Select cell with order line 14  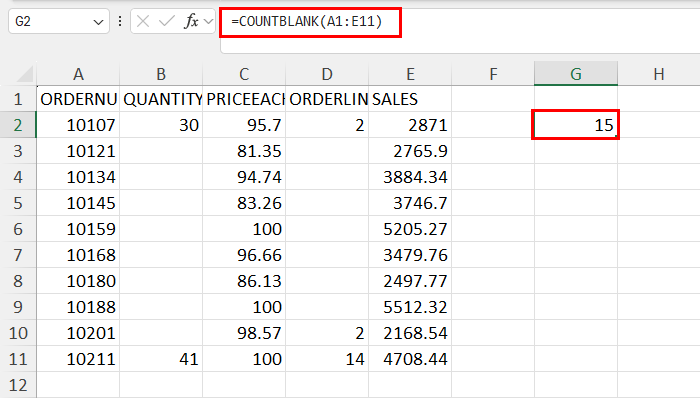327,359
